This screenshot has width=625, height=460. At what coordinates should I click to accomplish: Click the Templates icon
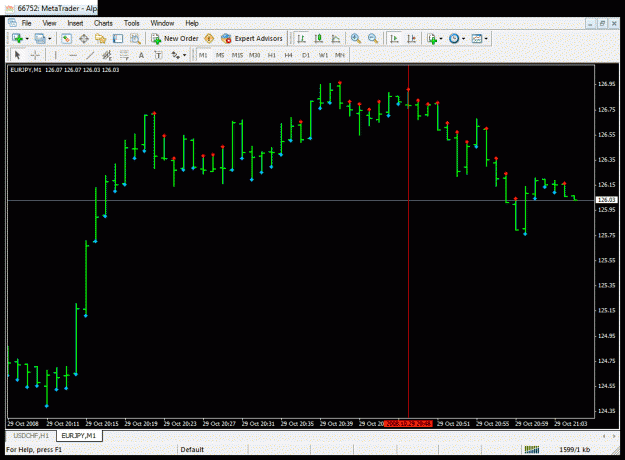(x=477, y=39)
